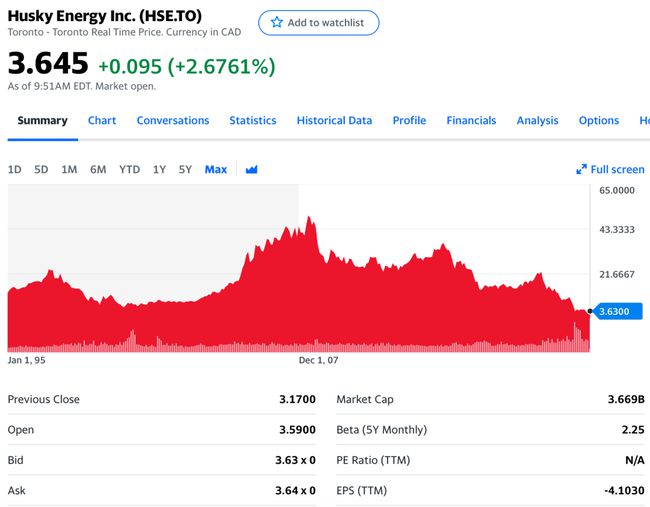
Task: Click the current price 3.645
Action: point(48,63)
